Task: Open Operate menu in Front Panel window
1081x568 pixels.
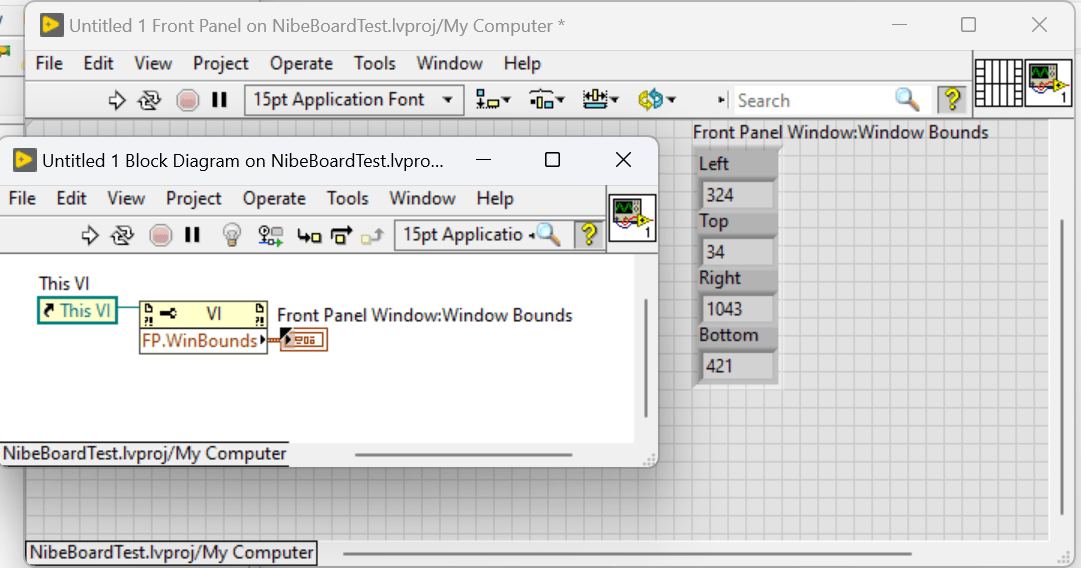Action: tap(301, 63)
